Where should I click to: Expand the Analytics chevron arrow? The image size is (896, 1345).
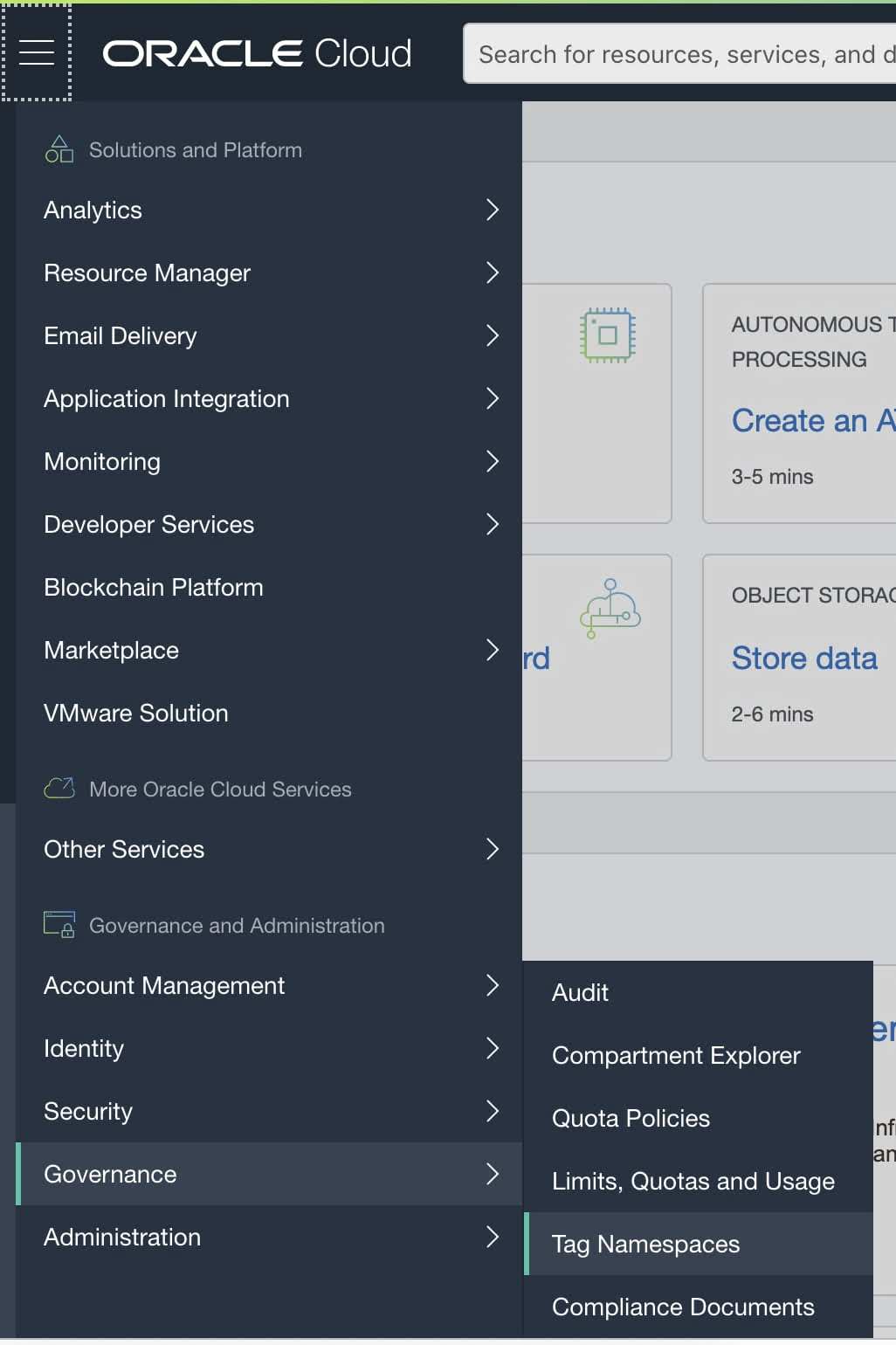(x=493, y=210)
